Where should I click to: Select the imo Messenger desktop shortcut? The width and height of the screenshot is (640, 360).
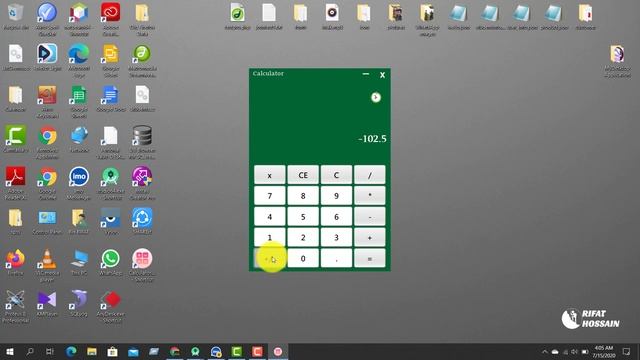[79, 182]
